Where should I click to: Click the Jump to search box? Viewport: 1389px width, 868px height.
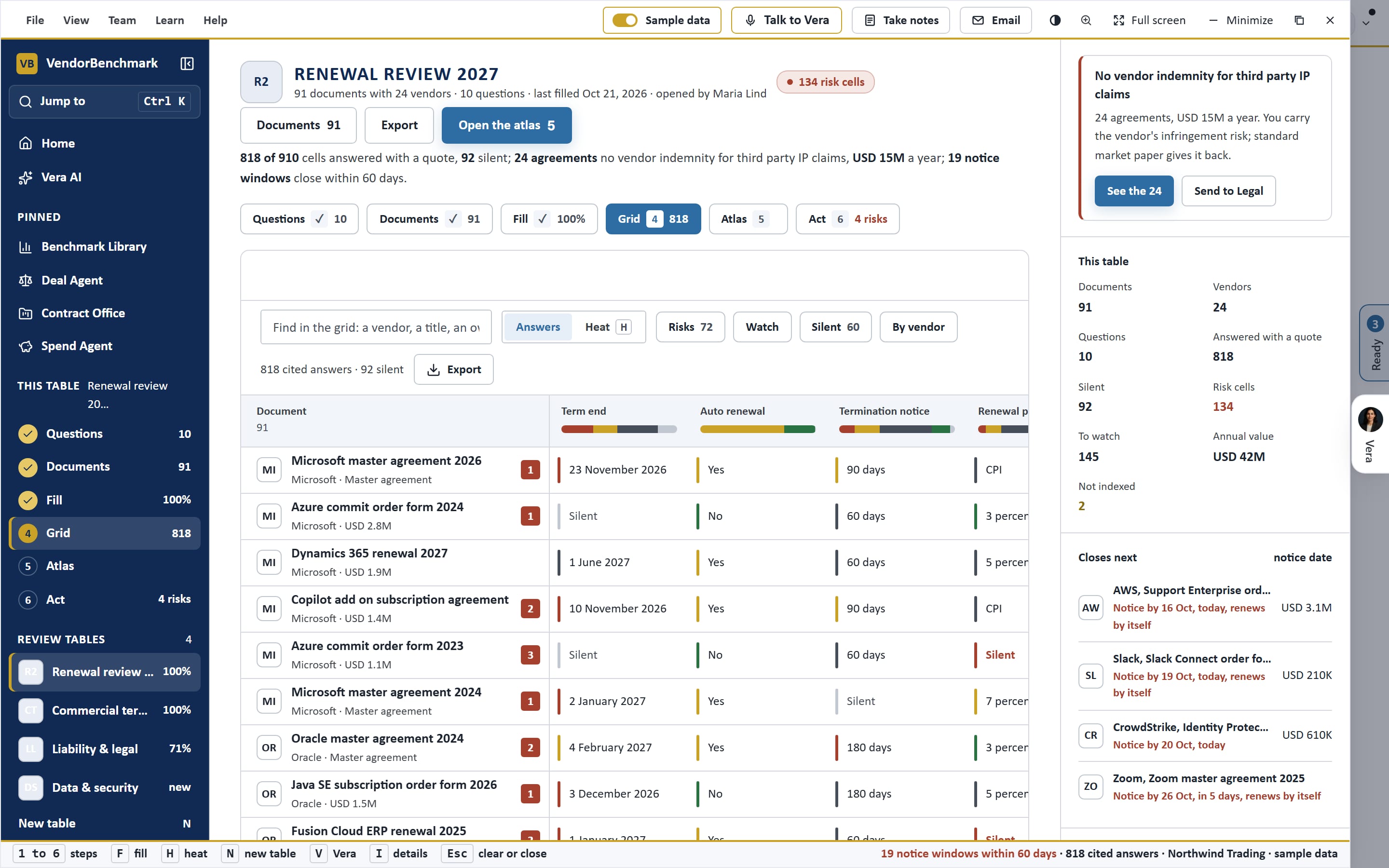pyautogui.click(x=105, y=102)
